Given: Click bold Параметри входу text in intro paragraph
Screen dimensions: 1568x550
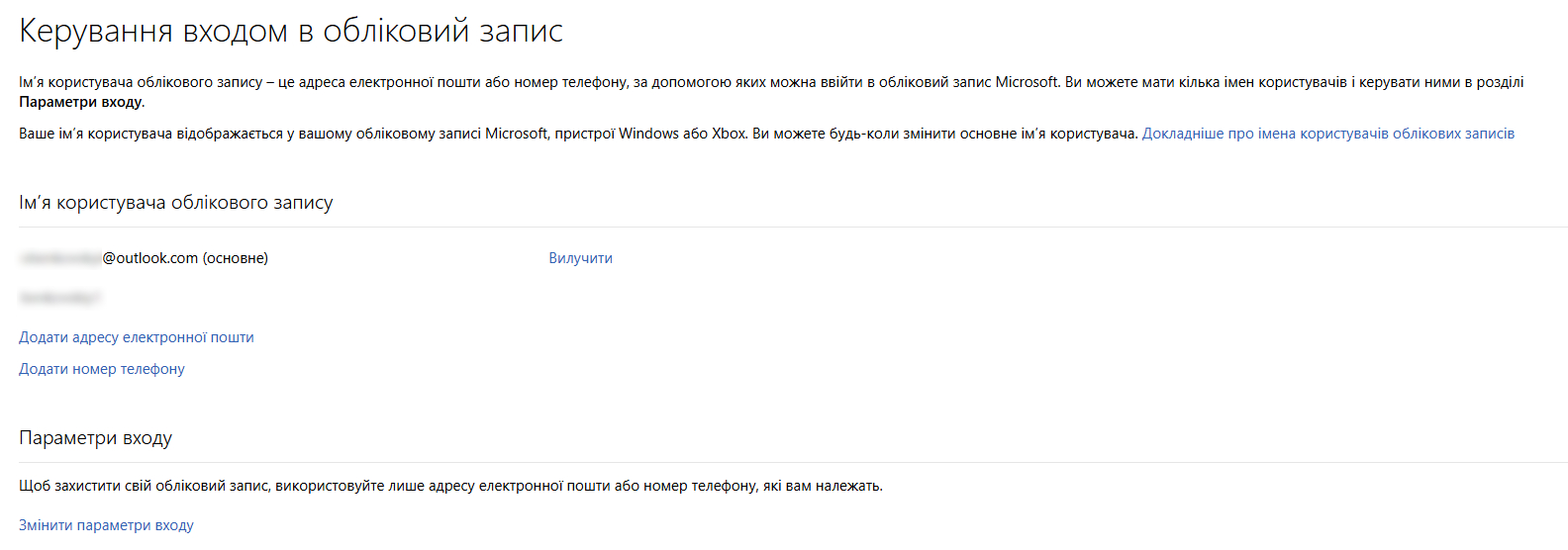Looking at the screenshot, I should [x=81, y=102].
